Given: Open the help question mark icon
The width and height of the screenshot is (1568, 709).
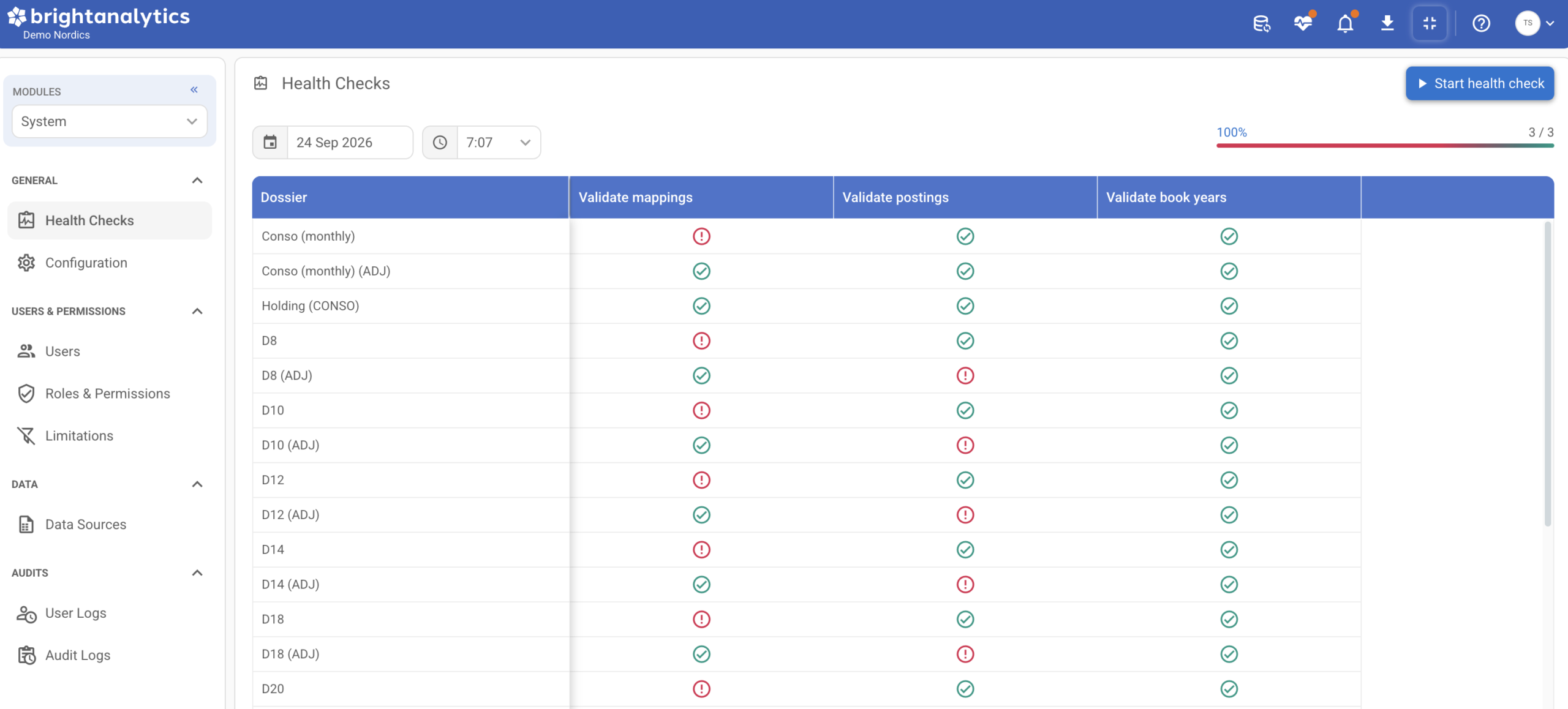Looking at the screenshot, I should pyautogui.click(x=1481, y=23).
